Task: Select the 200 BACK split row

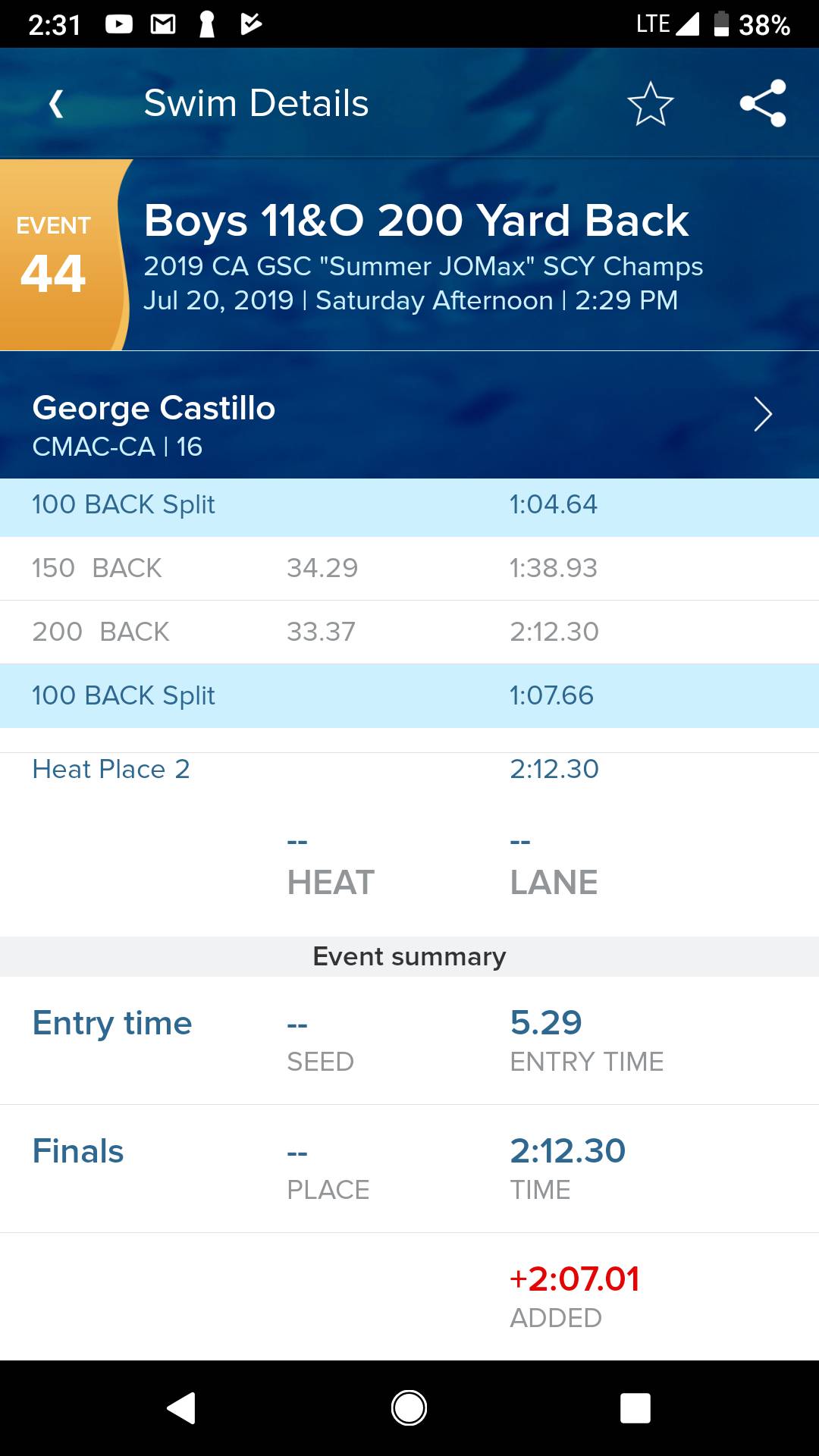Action: point(409,632)
